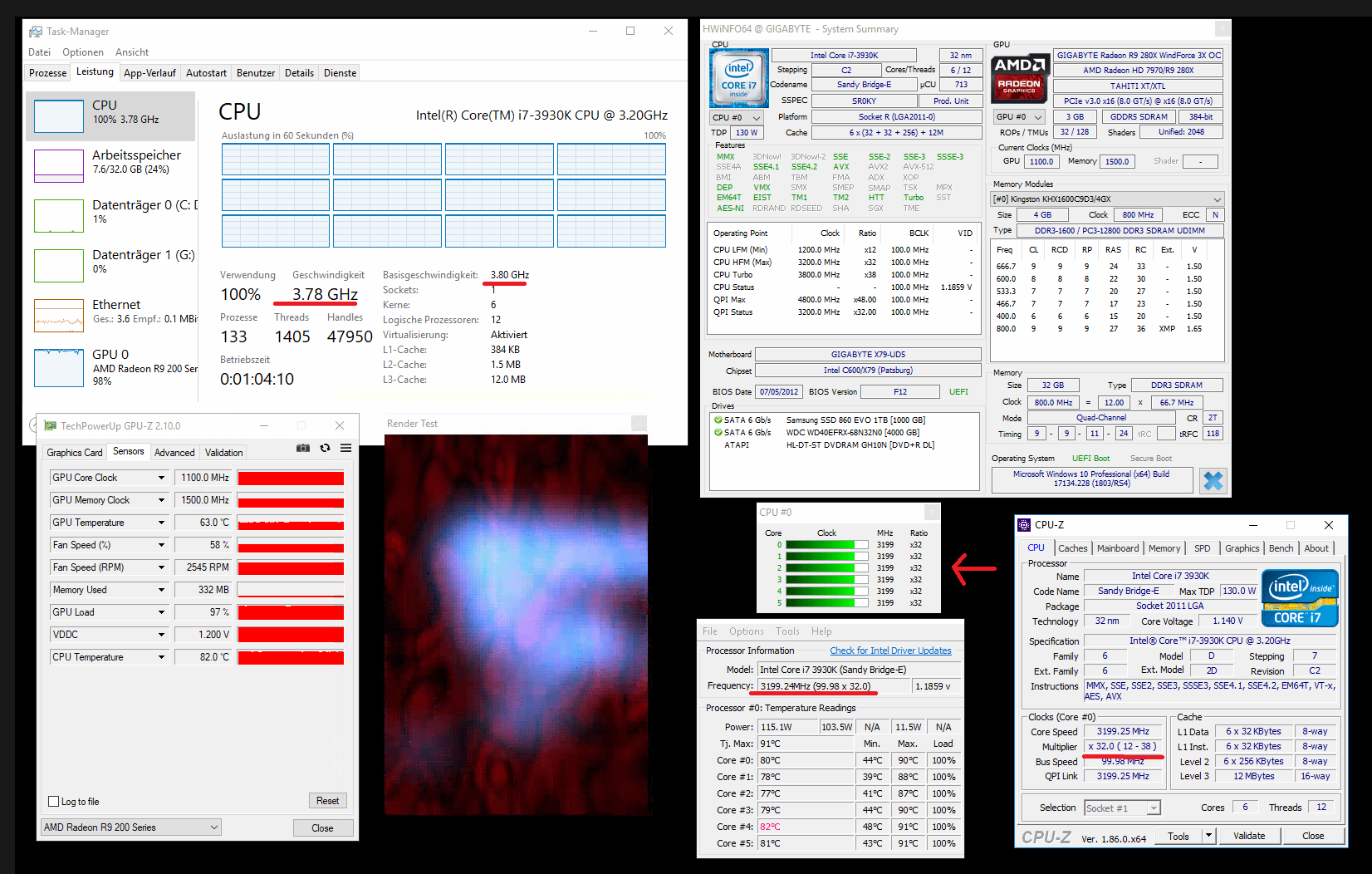
Task: Open the Socket #1 selection dropdown in CPU-Z
Action: point(1122,808)
